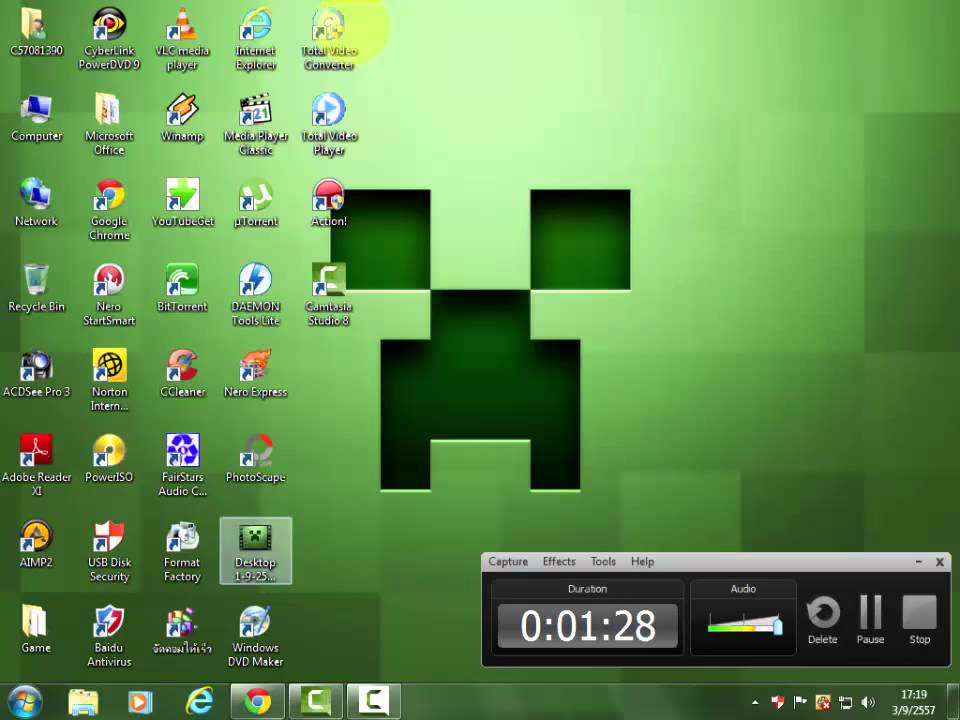Open the network status tray icon
This screenshot has height=720, width=960.
846,702
